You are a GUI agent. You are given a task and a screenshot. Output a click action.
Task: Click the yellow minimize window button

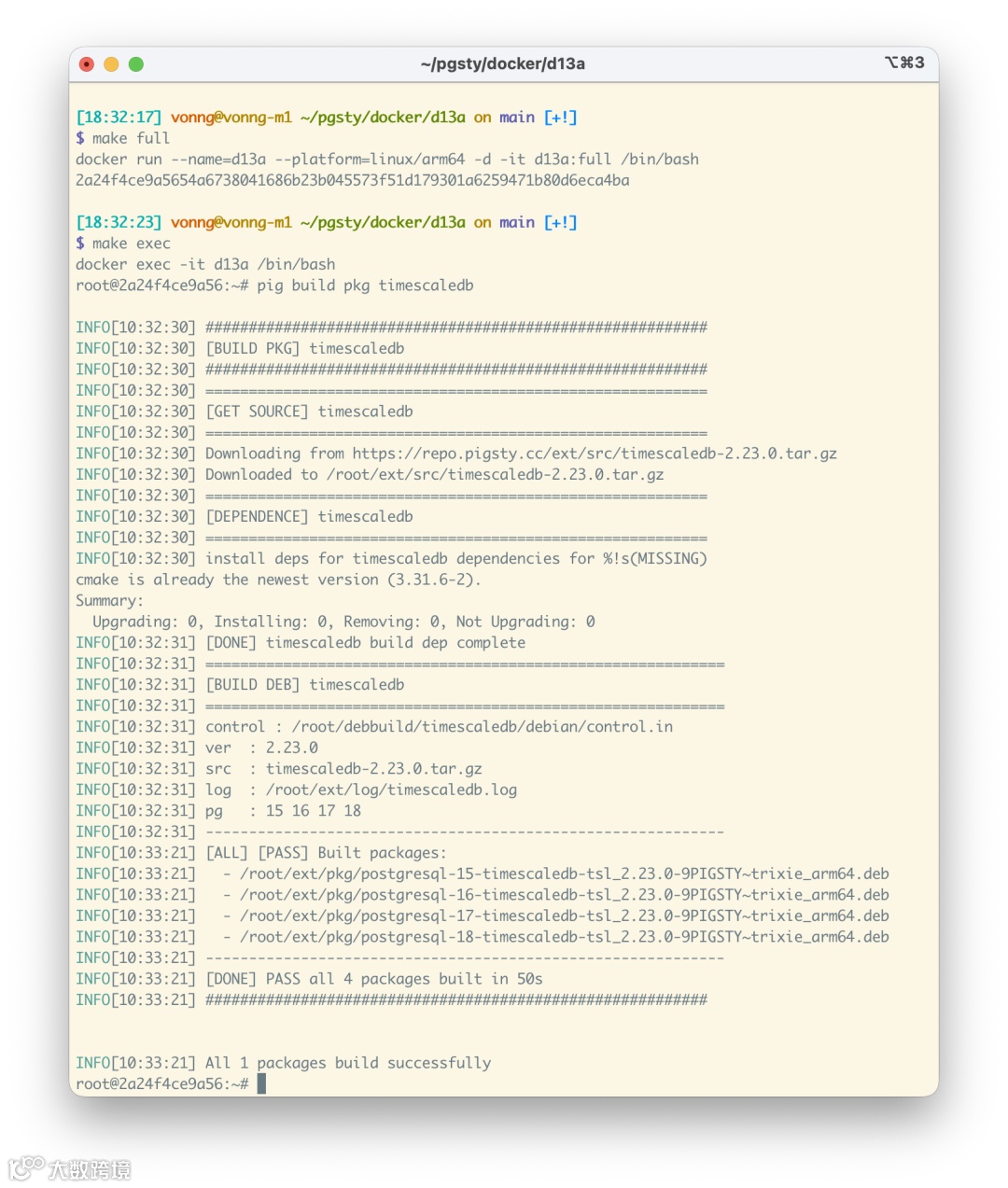click(111, 64)
